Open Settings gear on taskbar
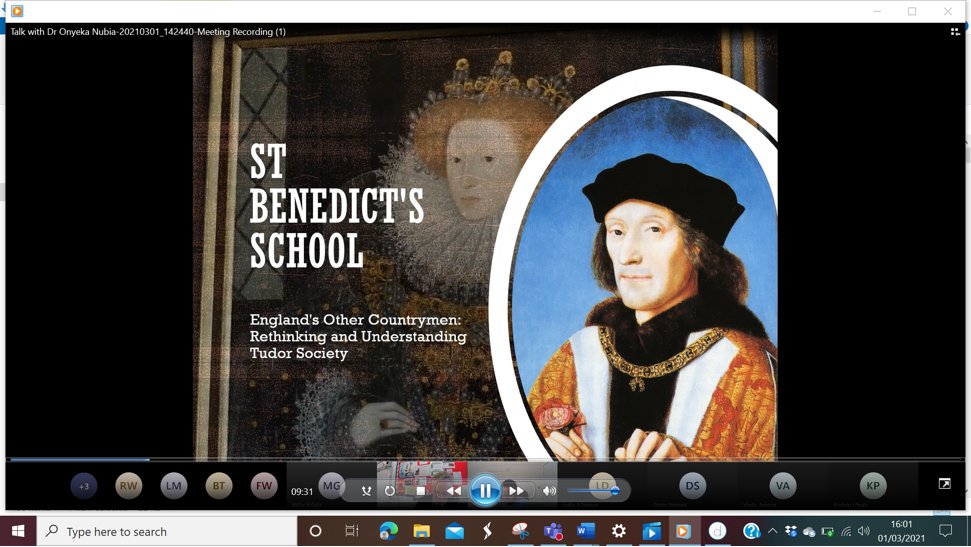Viewport: 971px width, 547px height. pos(618,532)
